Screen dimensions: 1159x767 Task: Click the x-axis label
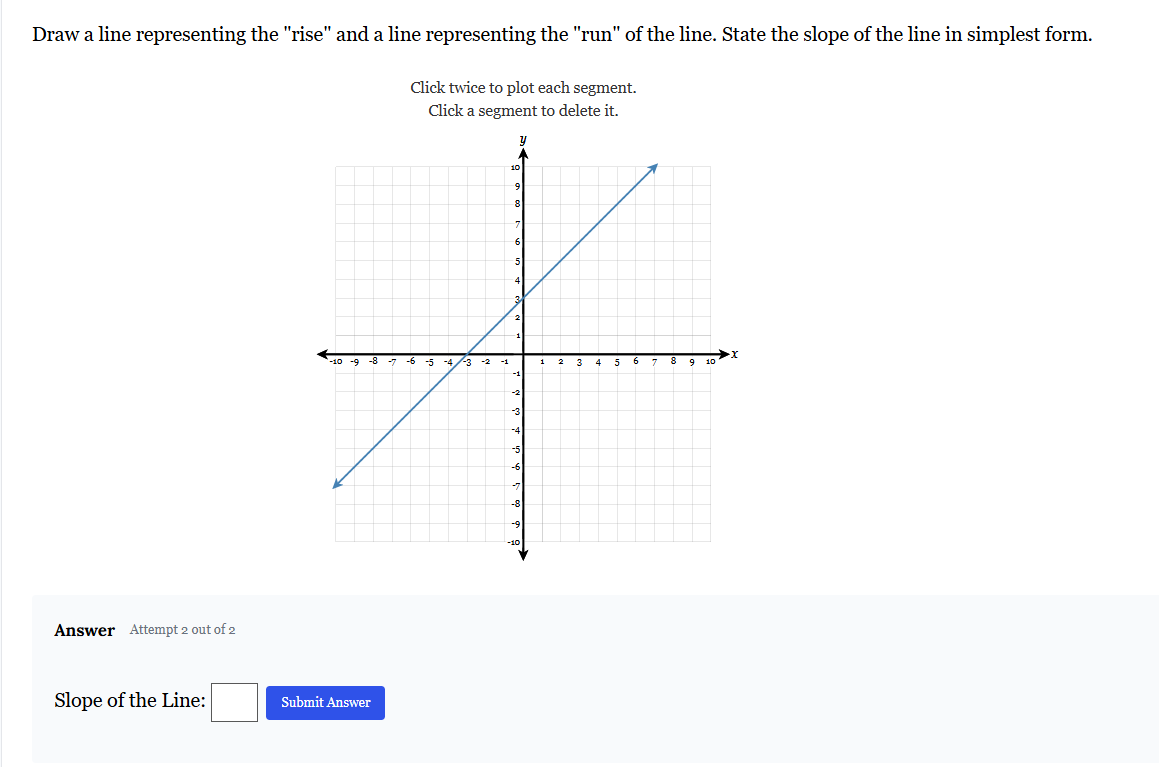[735, 352]
